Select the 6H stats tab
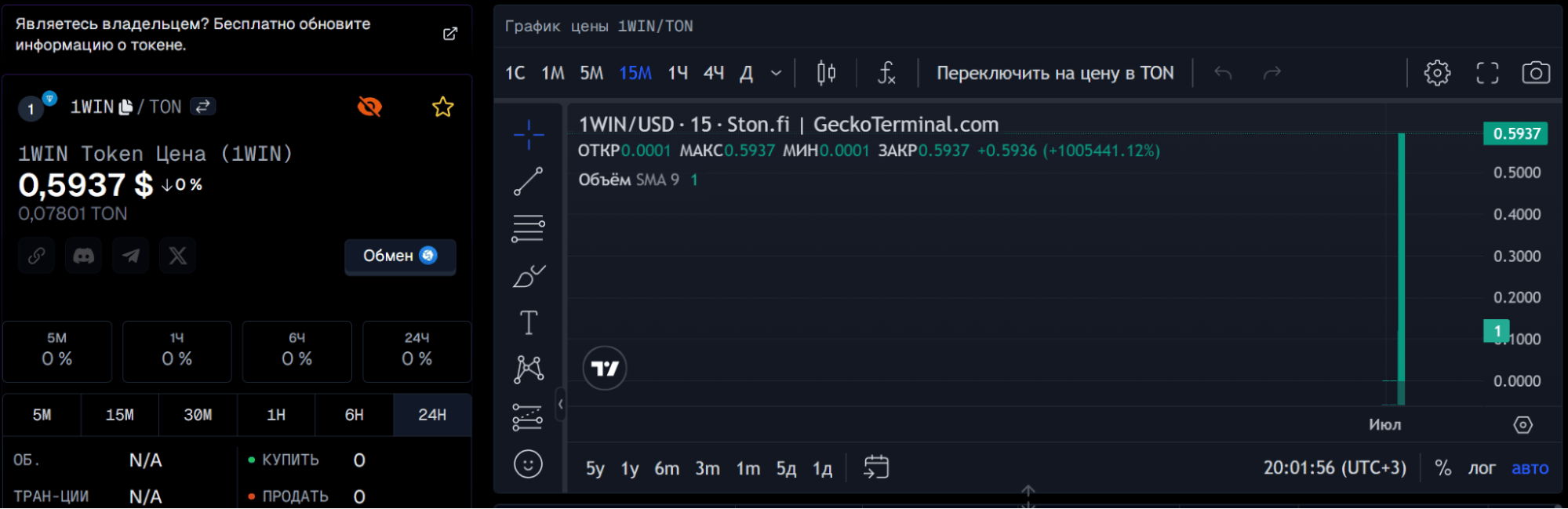This screenshot has width=1568, height=509. click(x=355, y=415)
